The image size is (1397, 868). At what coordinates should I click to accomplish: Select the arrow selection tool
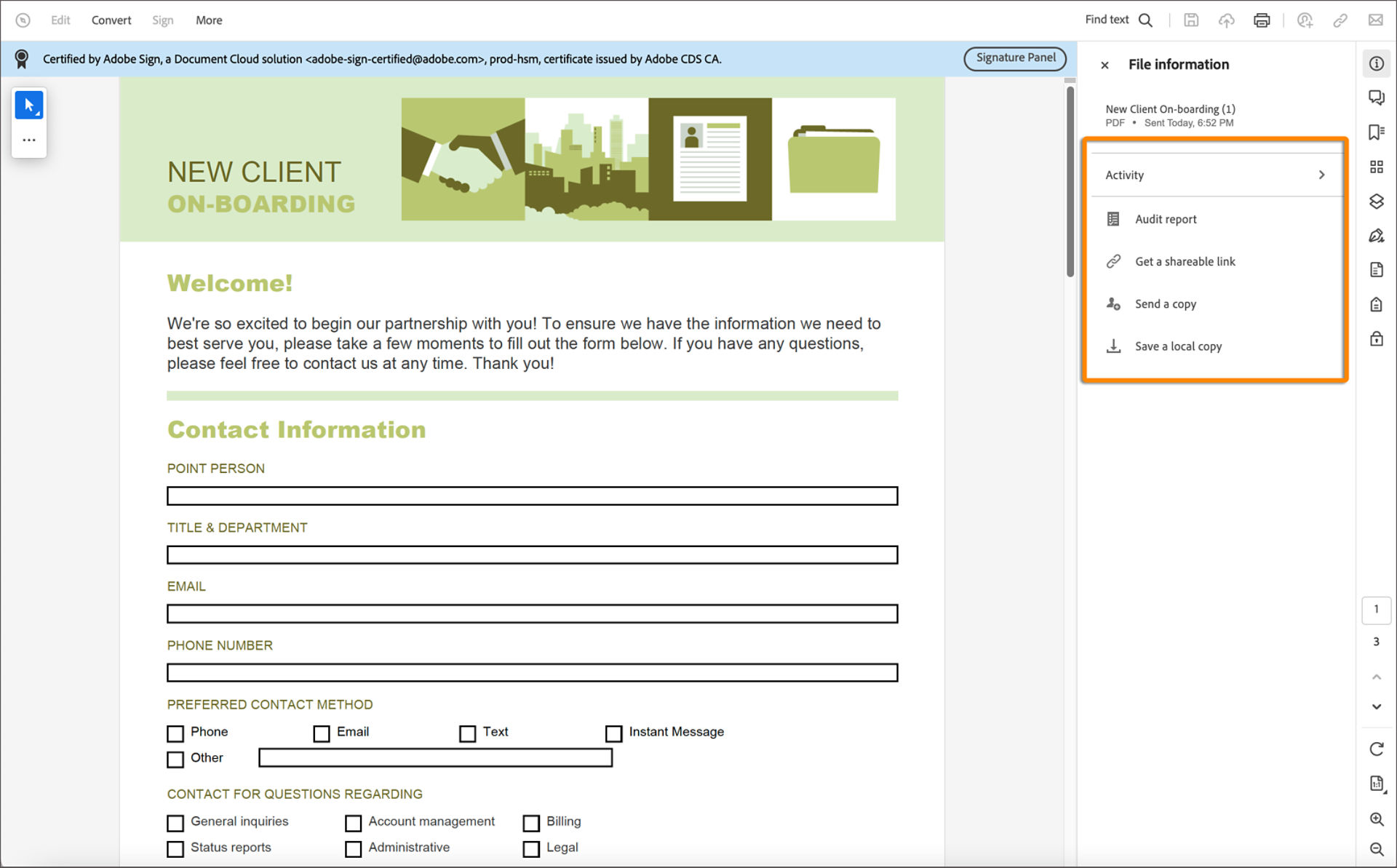29,105
